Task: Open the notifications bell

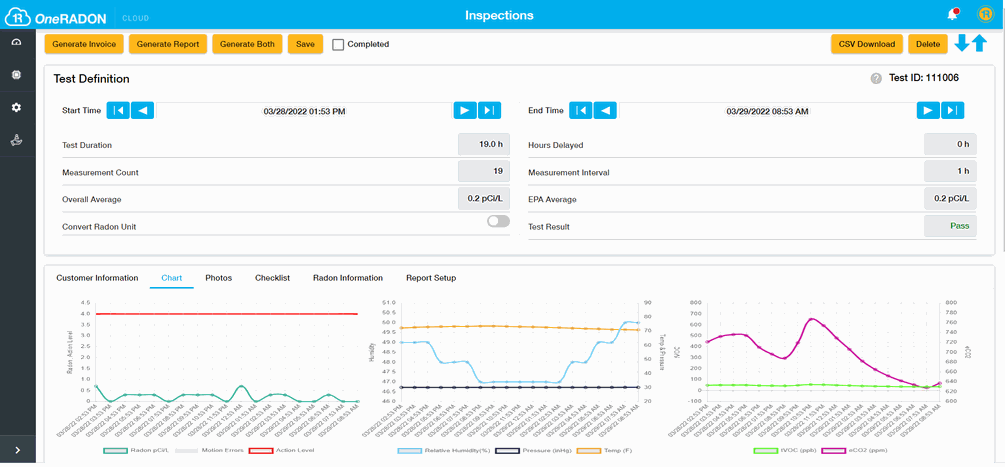Action: [x=952, y=15]
